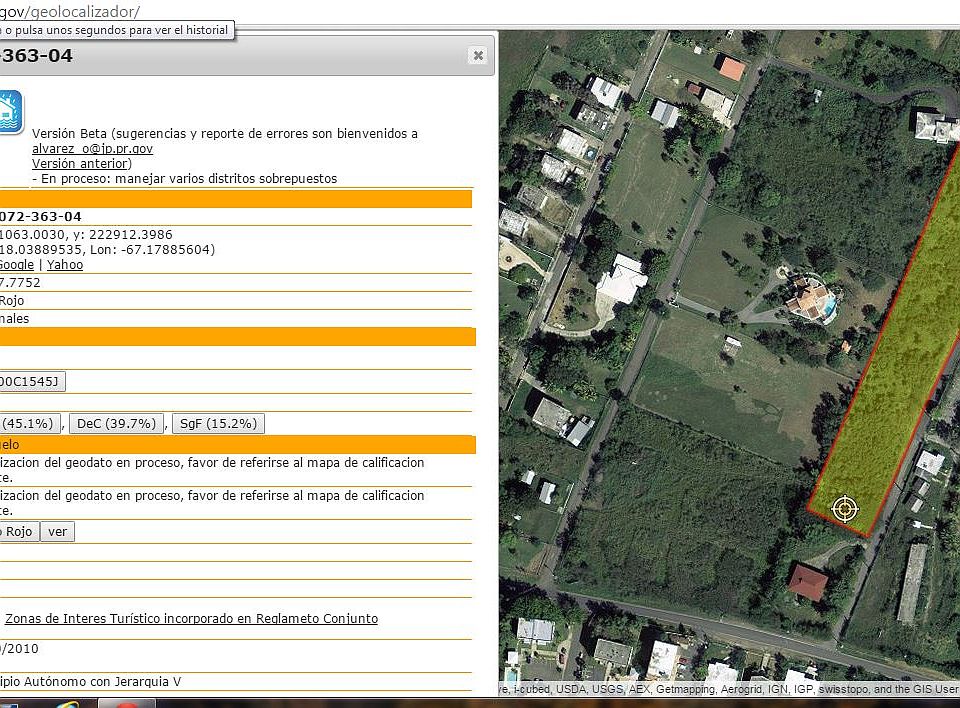Viewport: 960px width, 708px height.
Task: Click the Rojo button beside ver
Action: click(19, 532)
